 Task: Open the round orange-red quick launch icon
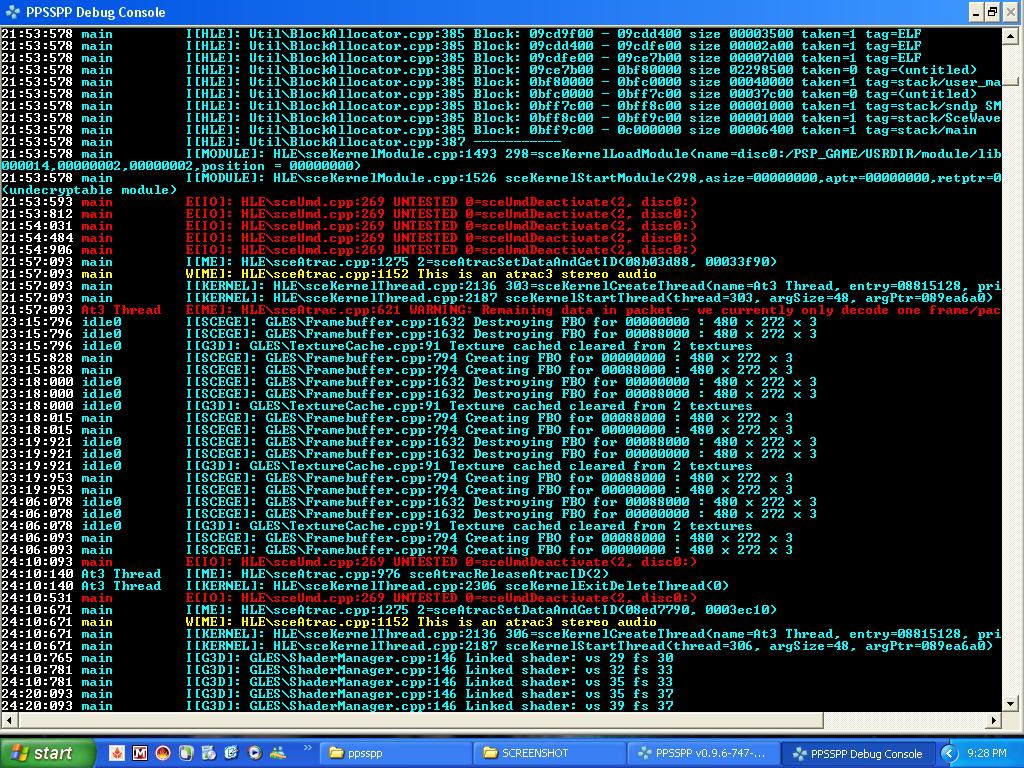point(163,753)
